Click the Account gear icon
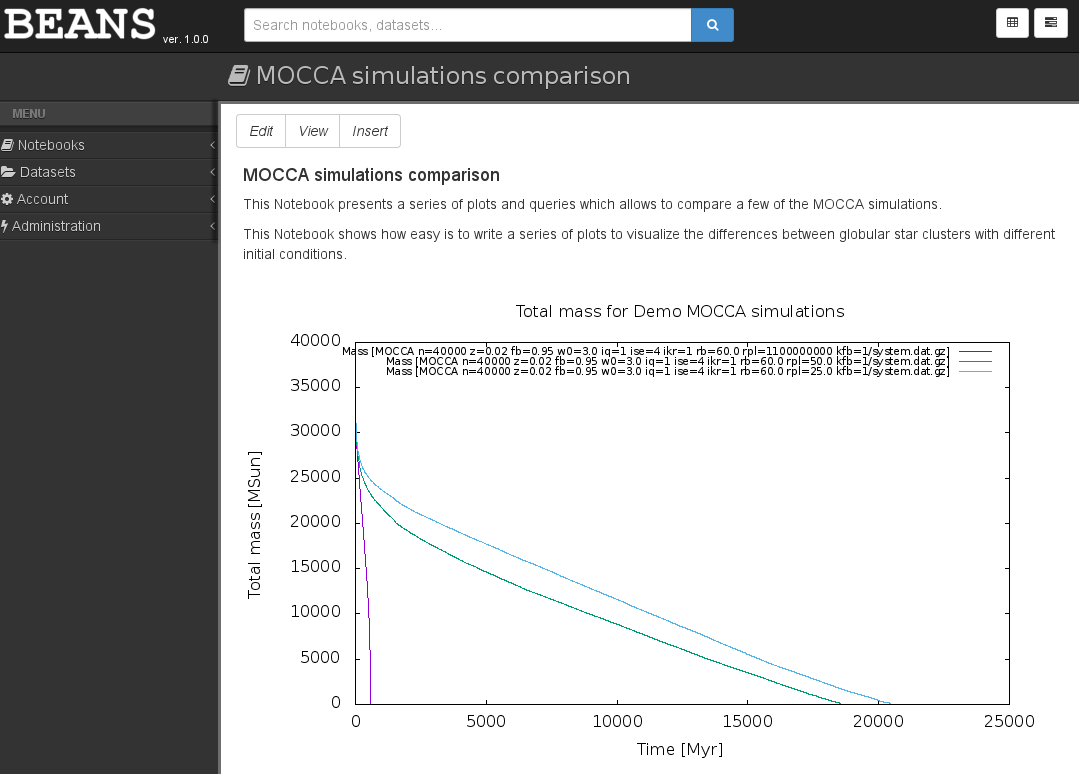This screenshot has height=774, width=1079. tap(7, 199)
